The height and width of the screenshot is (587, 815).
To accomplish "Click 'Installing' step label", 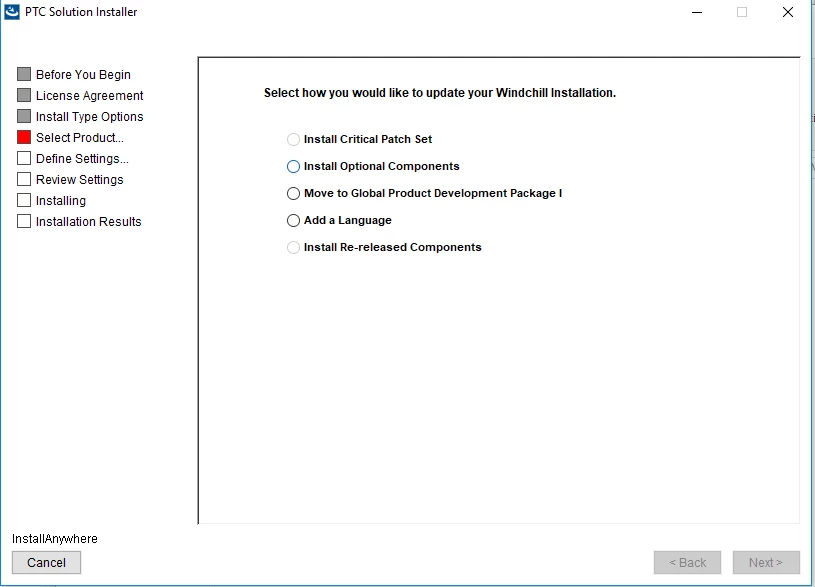I will click(61, 201).
